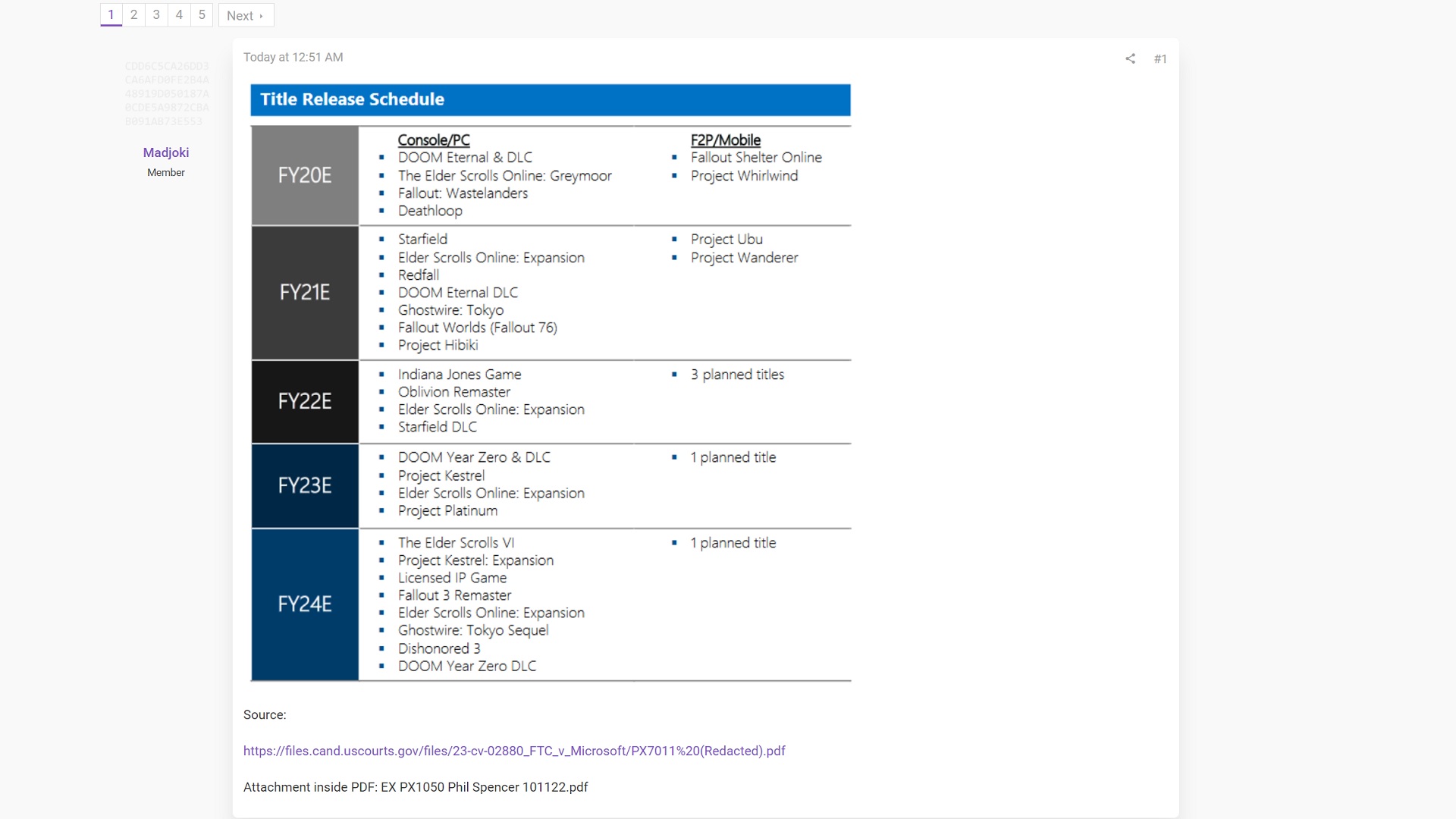Open the uscourts.gov PX7011 PDF link

[x=514, y=751]
